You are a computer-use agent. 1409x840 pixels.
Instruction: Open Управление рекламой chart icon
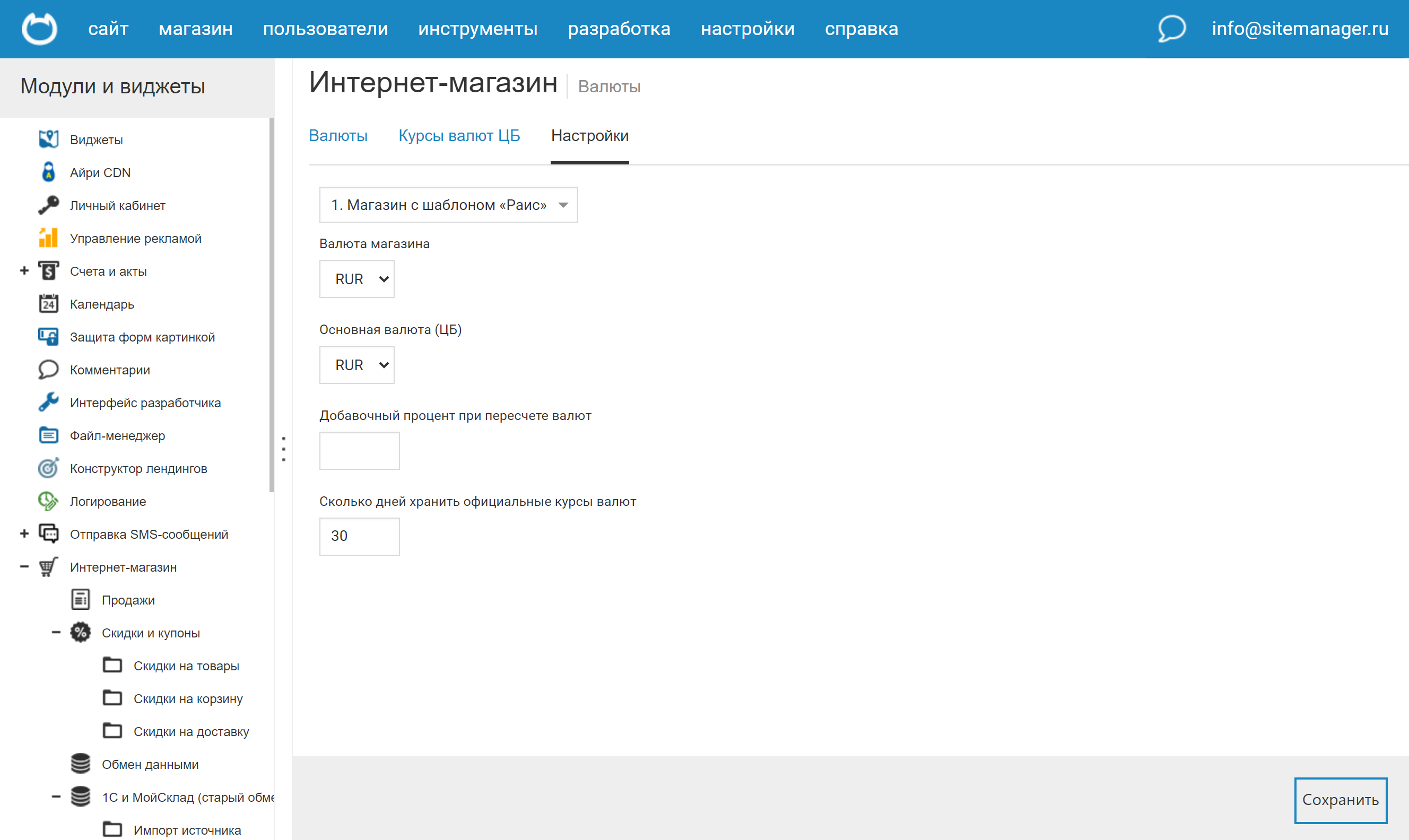coord(48,238)
